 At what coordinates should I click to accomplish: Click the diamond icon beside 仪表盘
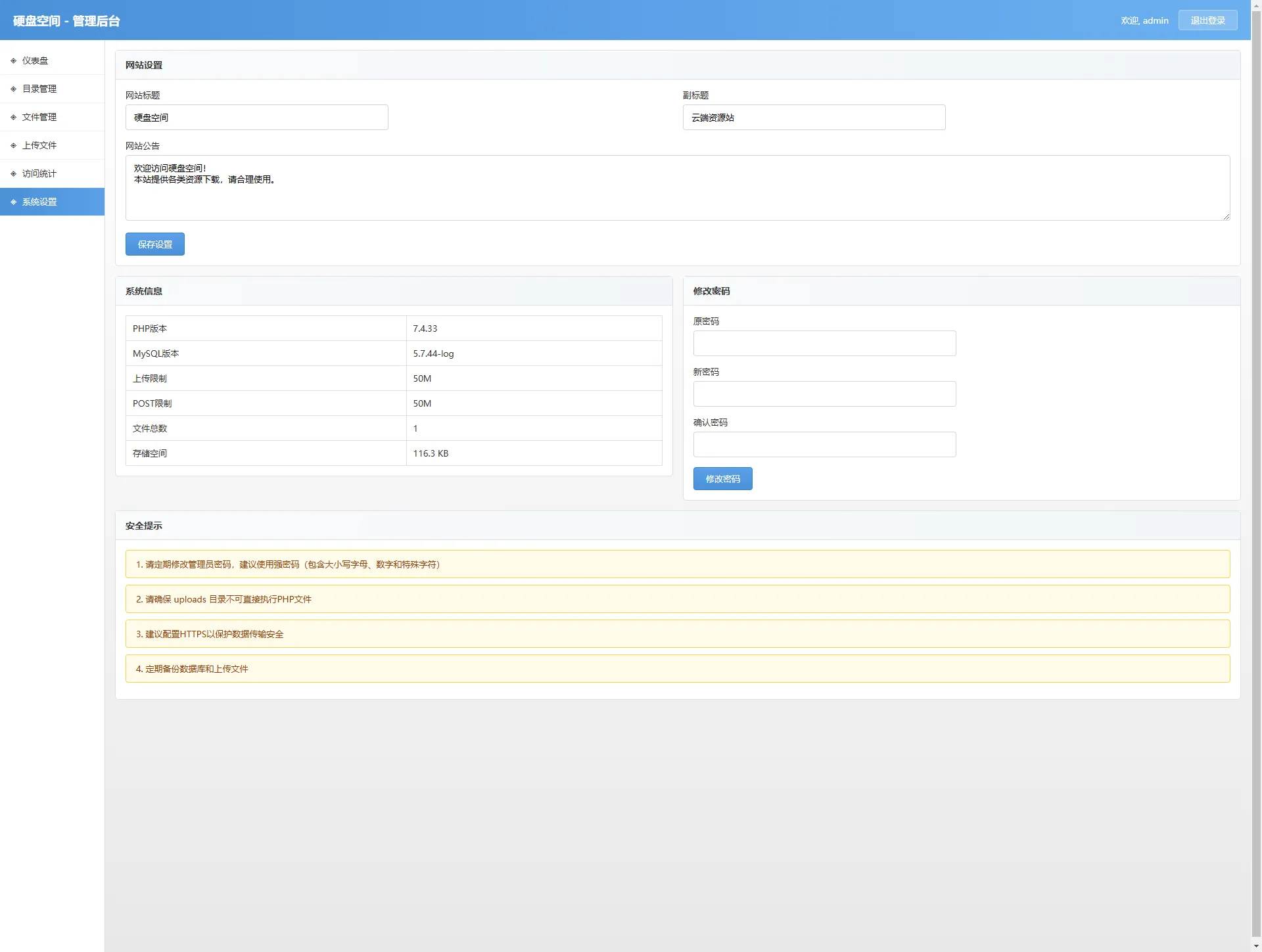pos(13,60)
